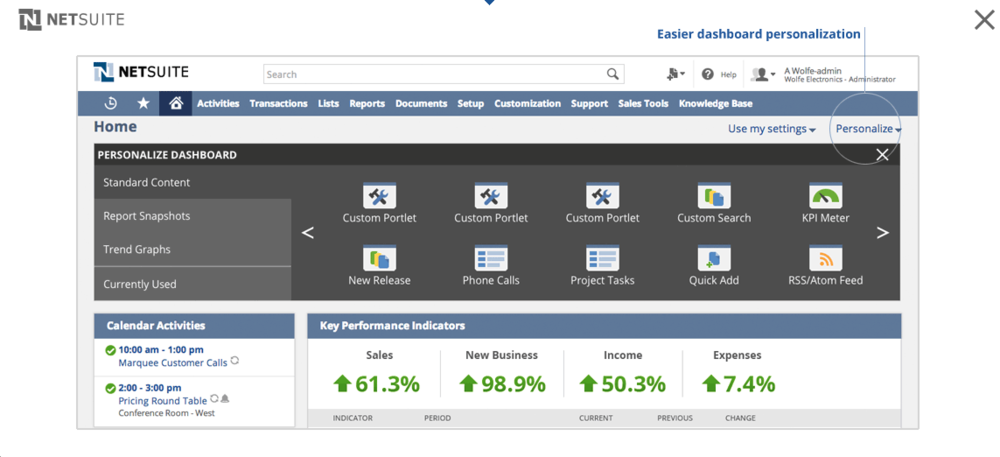Click the KPI Meter portlet icon
Image resolution: width=1000 pixels, height=457 pixels.
pos(825,196)
